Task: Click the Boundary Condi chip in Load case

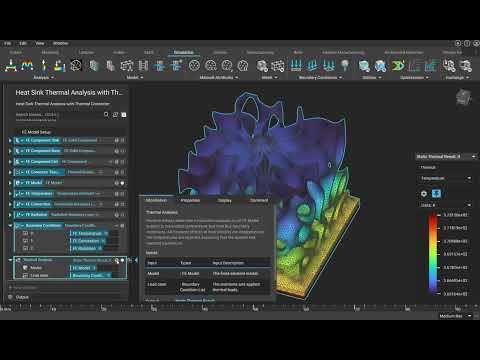Action: point(91,275)
